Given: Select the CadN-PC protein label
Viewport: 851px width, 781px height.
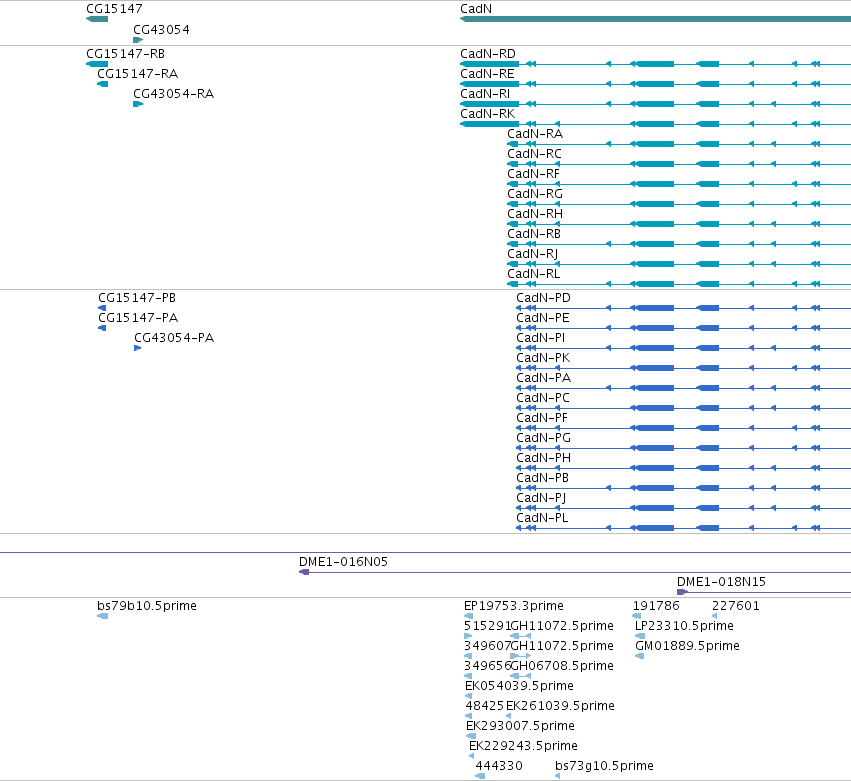Looking at the screenshot, I should point(543,398).
